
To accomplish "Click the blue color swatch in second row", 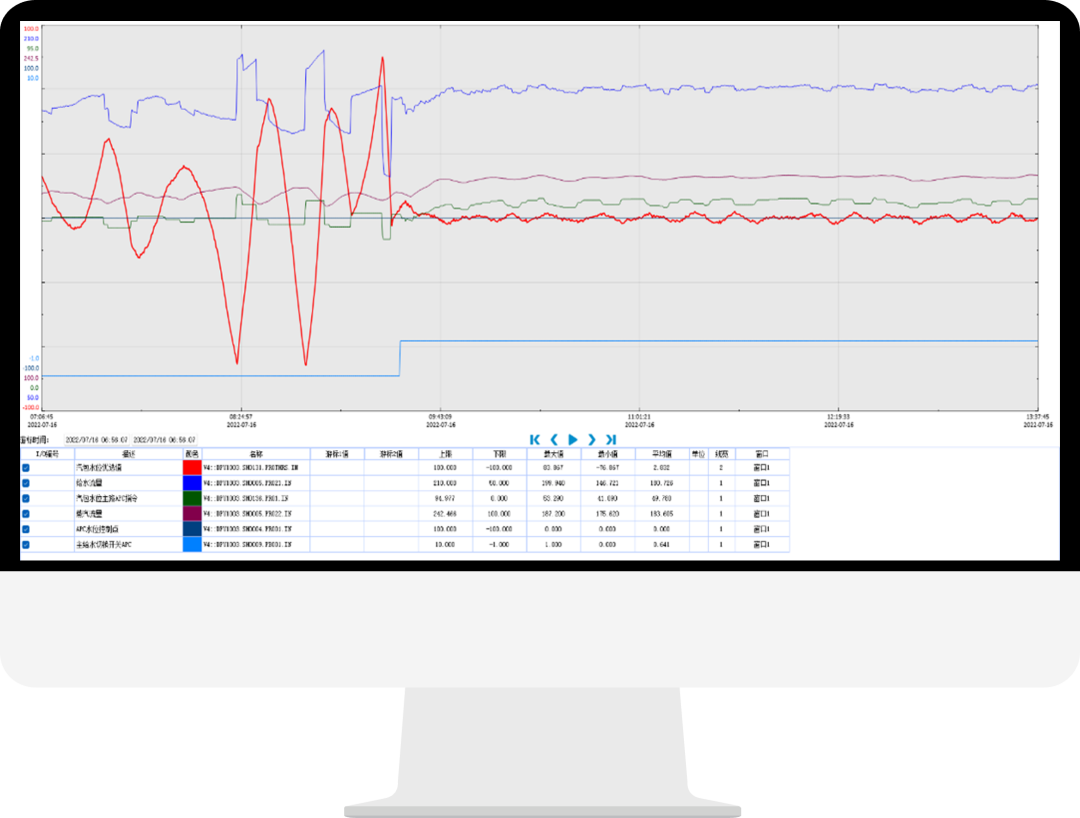I will [192, 482].
